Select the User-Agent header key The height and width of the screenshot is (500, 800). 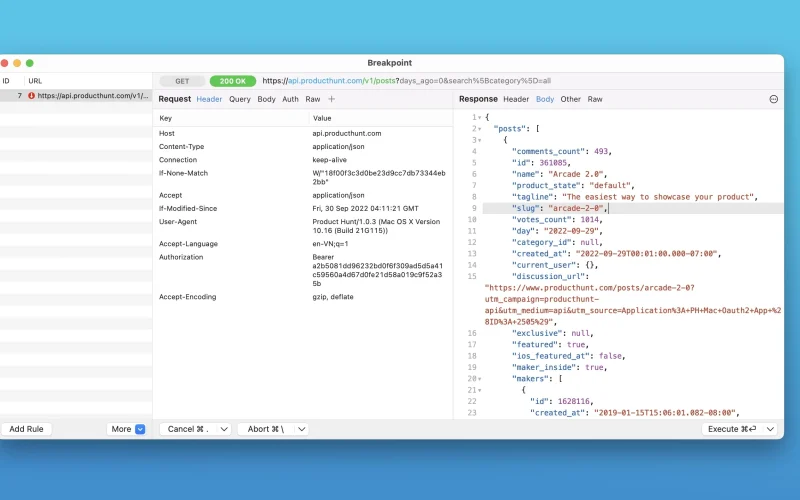click(178, 221)
